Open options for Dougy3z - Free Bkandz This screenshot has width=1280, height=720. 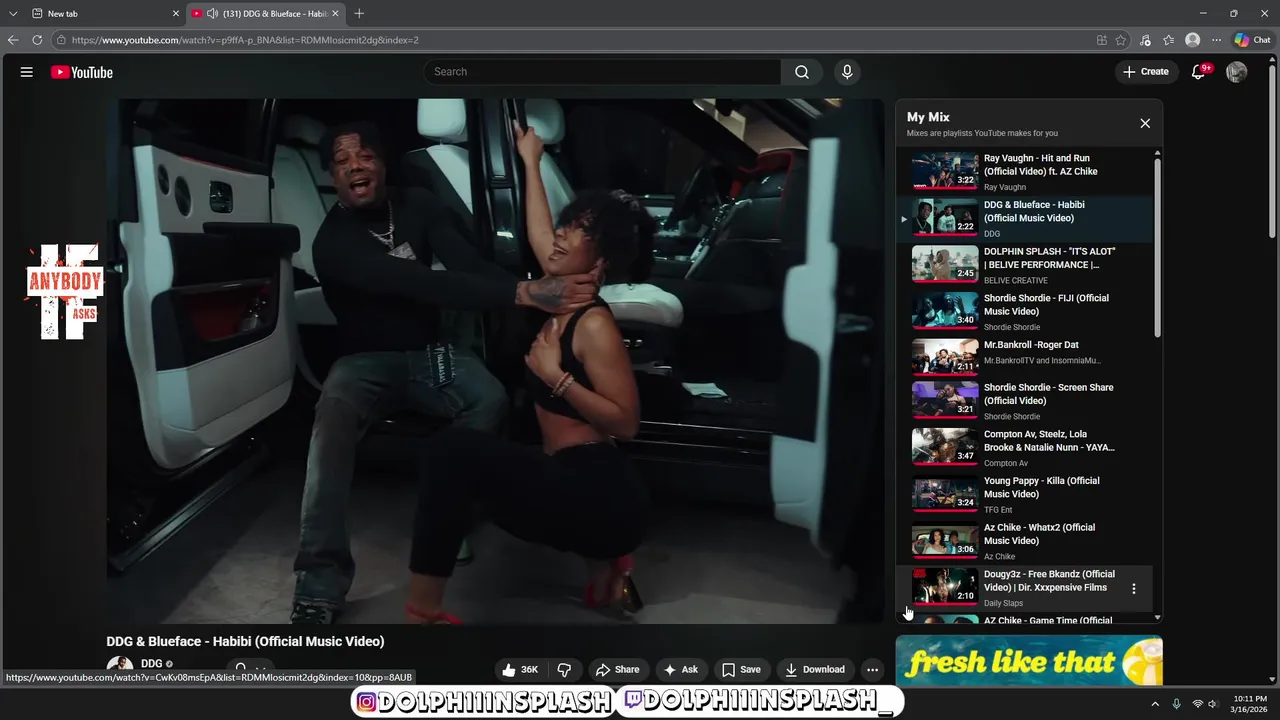[x=1134, y=589]
